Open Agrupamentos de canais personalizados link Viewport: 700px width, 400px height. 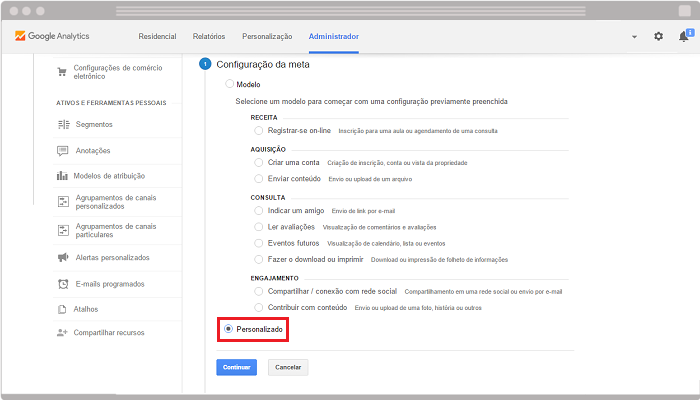[116, 202]
